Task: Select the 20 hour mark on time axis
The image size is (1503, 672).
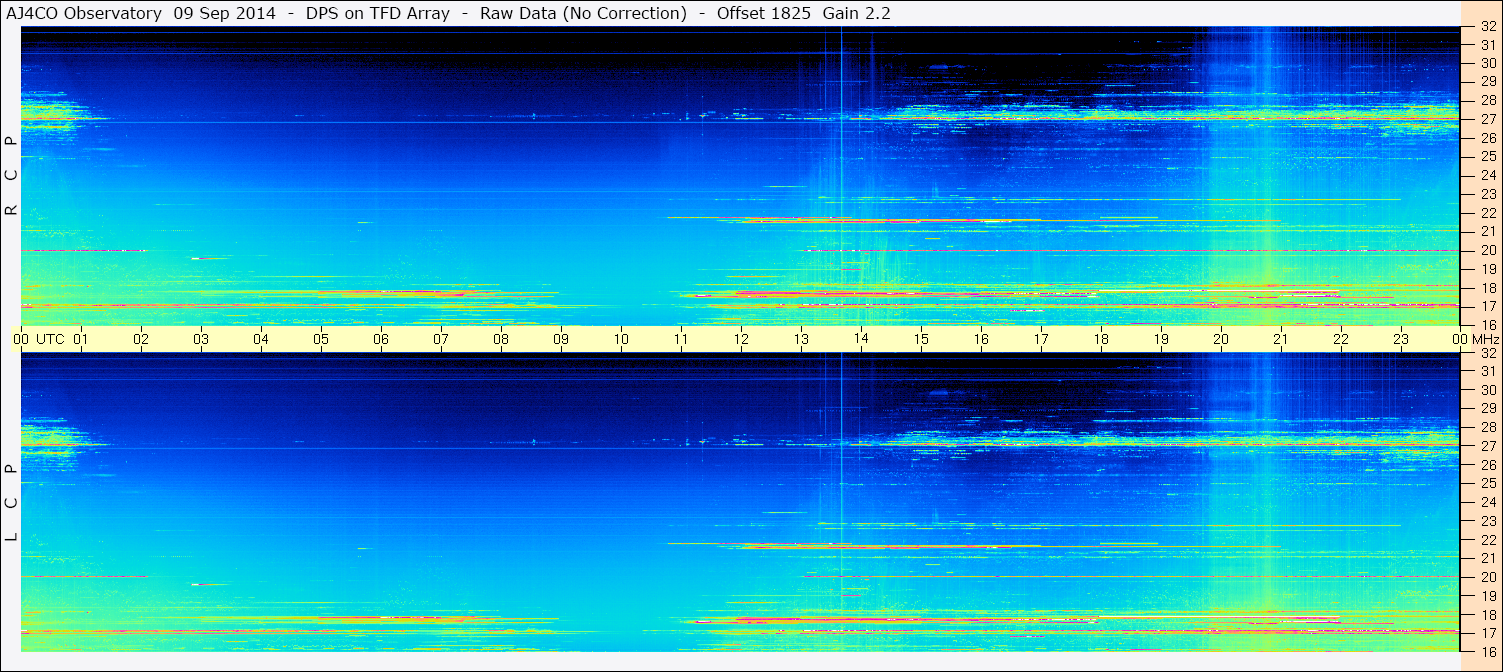Action: coord(1221,339)
